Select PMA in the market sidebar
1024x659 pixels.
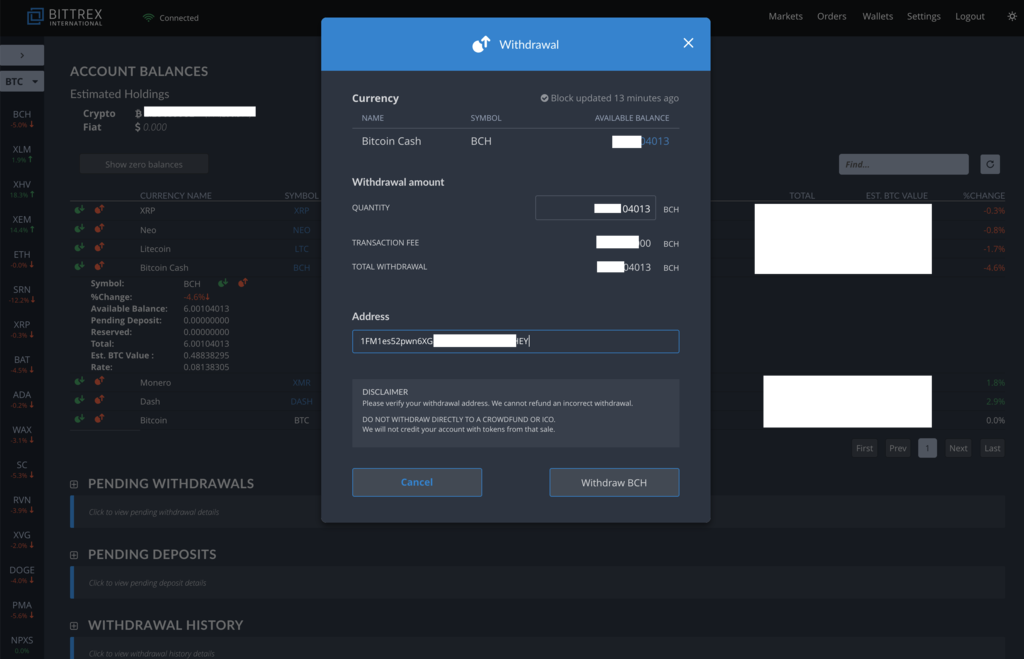(22, 609)
